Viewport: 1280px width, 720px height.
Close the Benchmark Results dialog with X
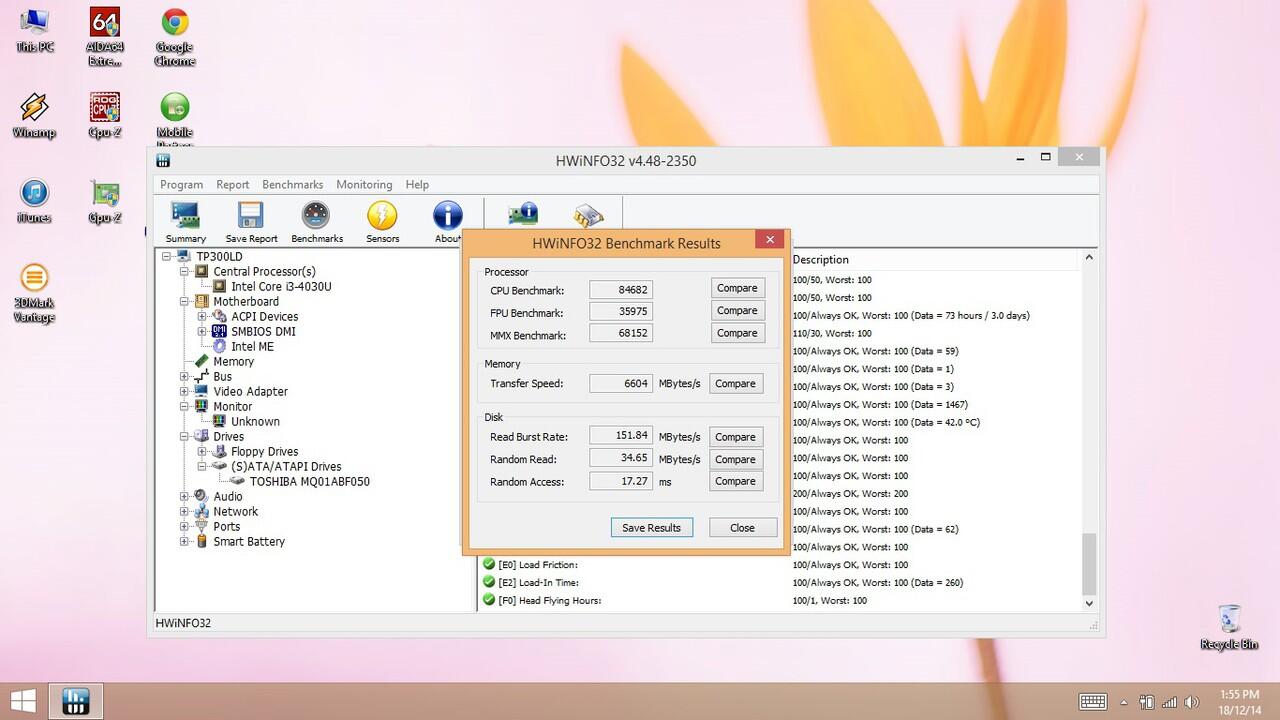pyautogui.click(x=769, y=240)
